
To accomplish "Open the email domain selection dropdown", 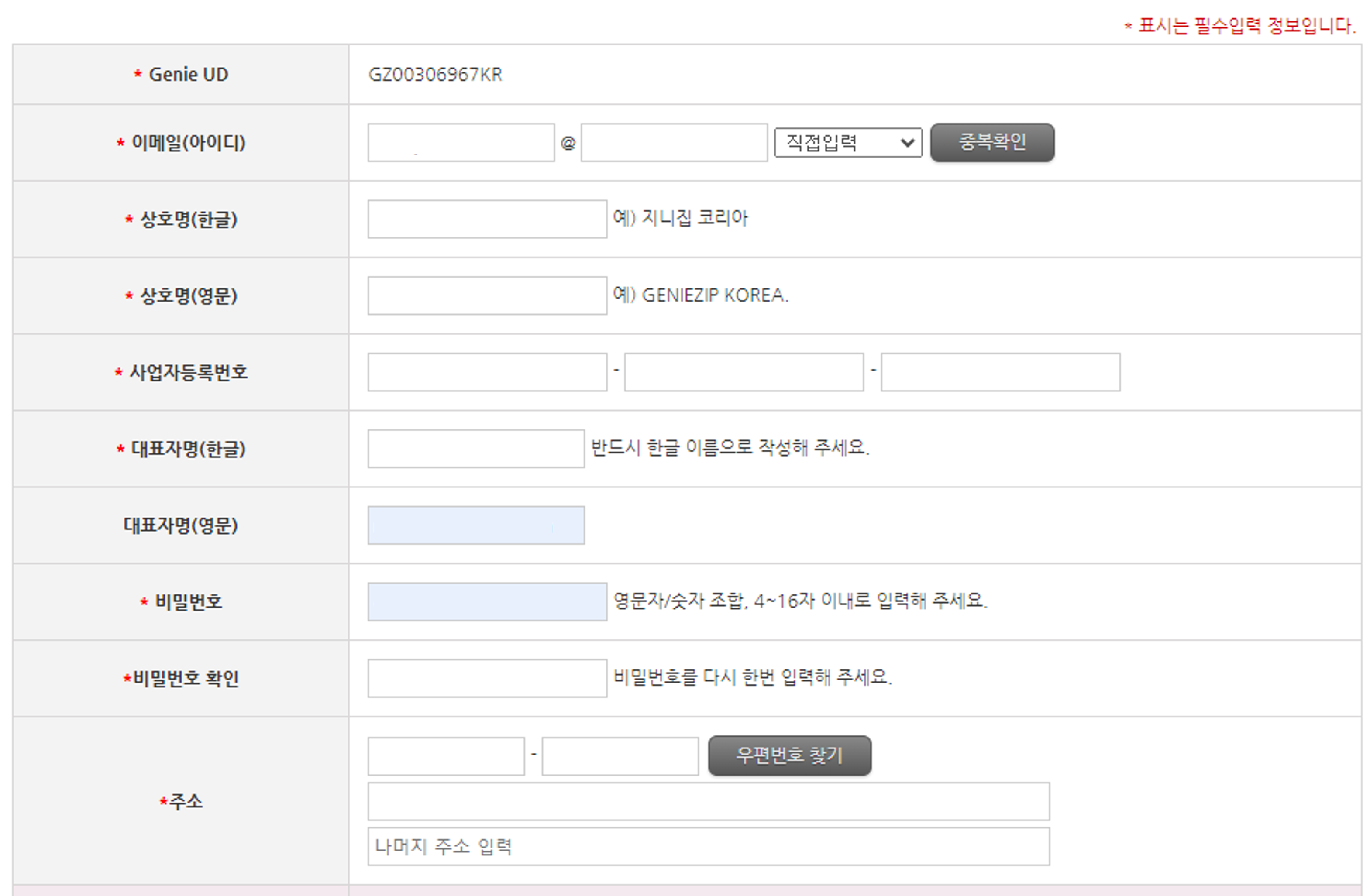I will (848, 143).
